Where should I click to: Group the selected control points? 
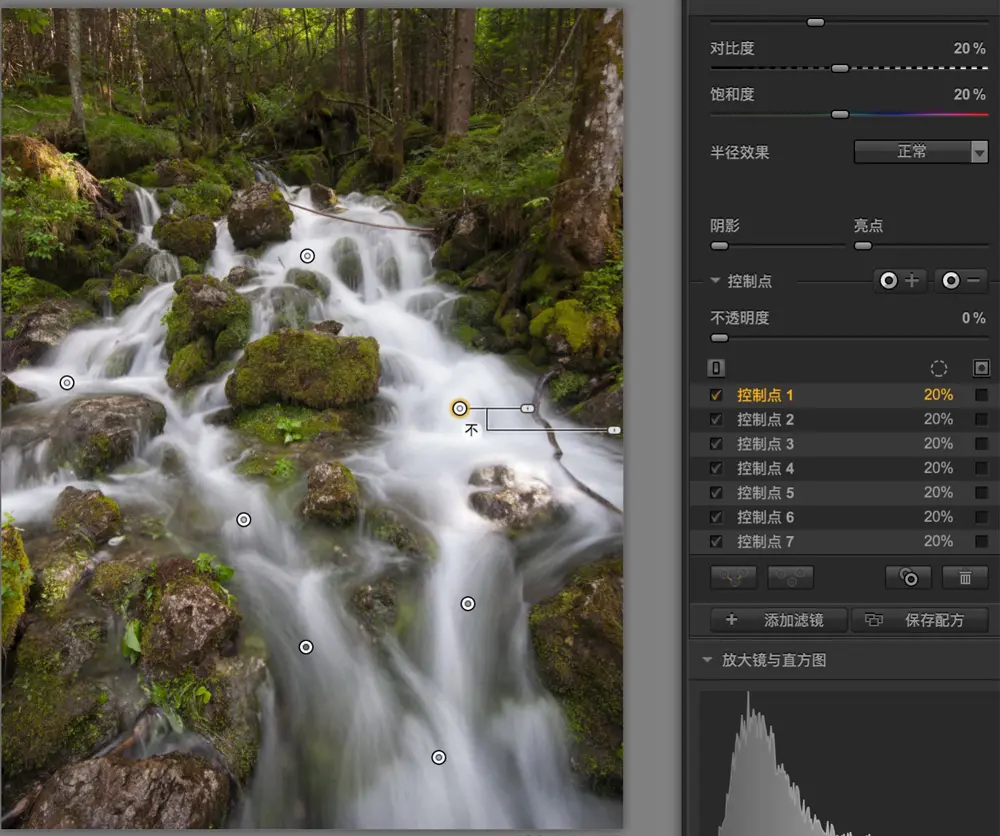733,578
